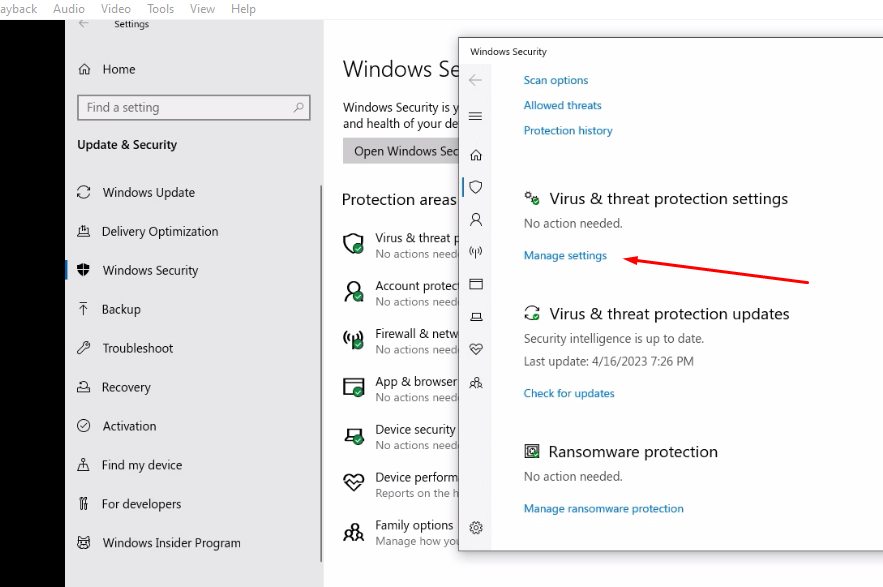The width and height of the screenshot is (883, 587).
Task: Click the Settings sidebar scrollbar
Action: tap(321, 373)
